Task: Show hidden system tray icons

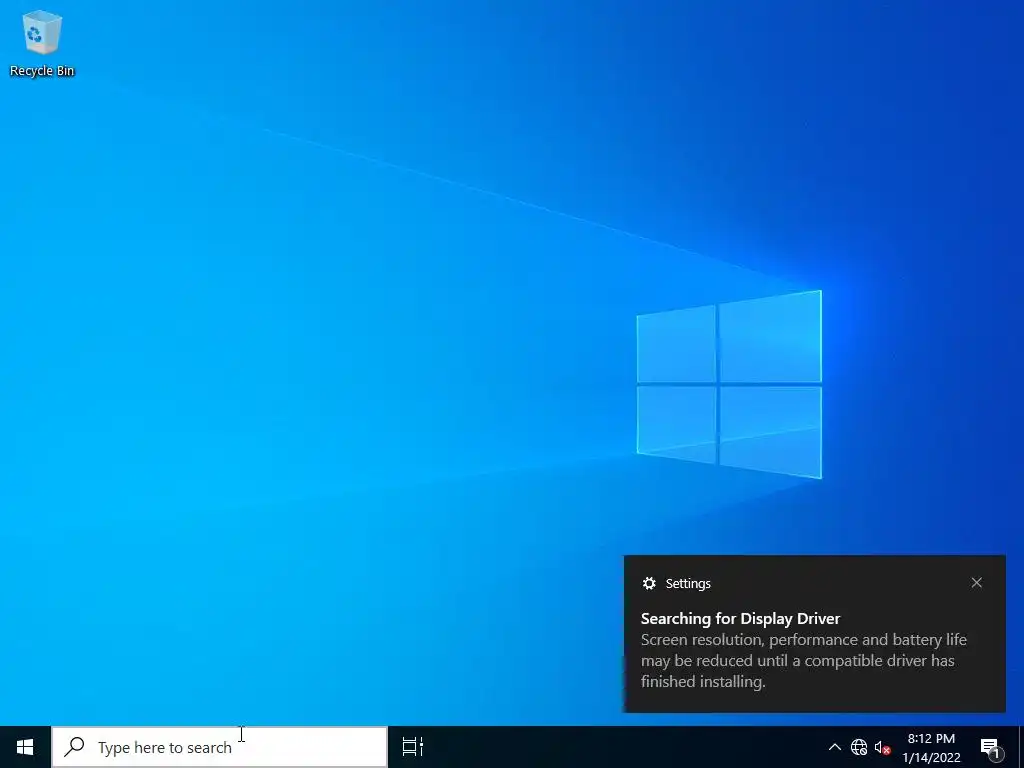Action: (835, 746)
